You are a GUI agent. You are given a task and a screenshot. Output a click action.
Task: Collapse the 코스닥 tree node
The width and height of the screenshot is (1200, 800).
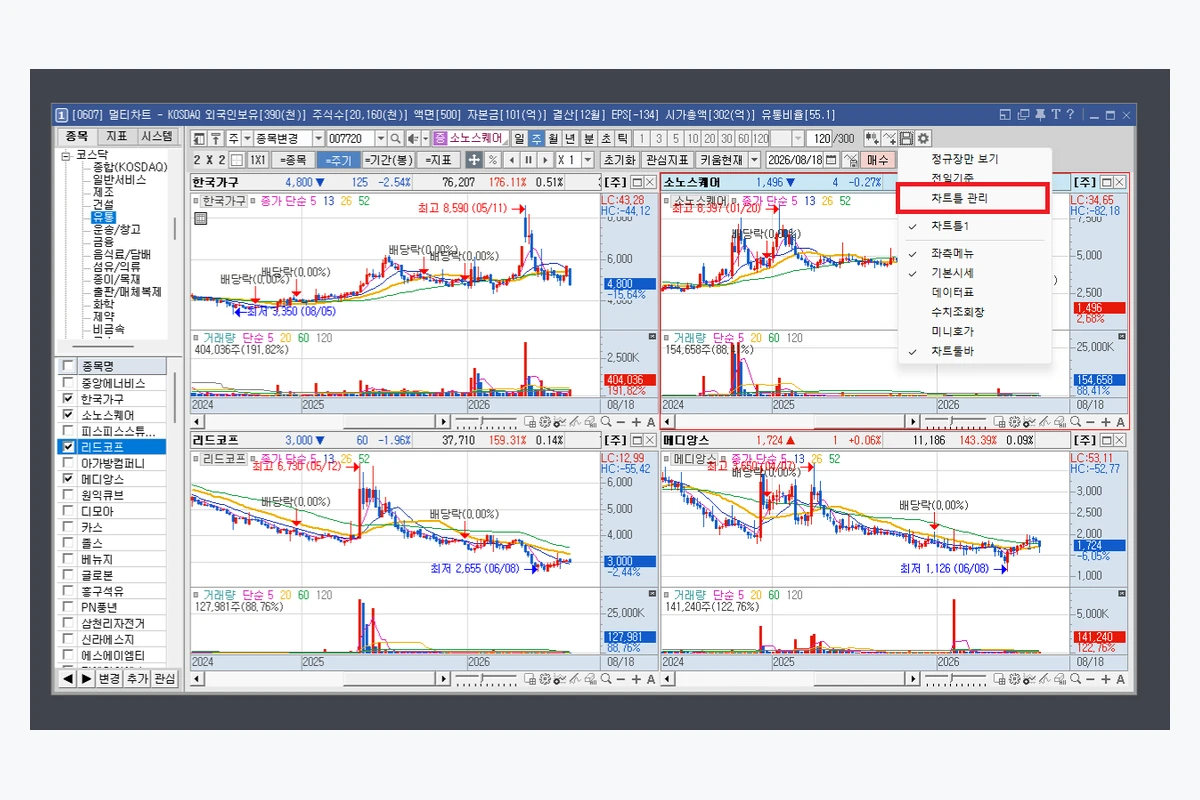click(x=66, y=155)
